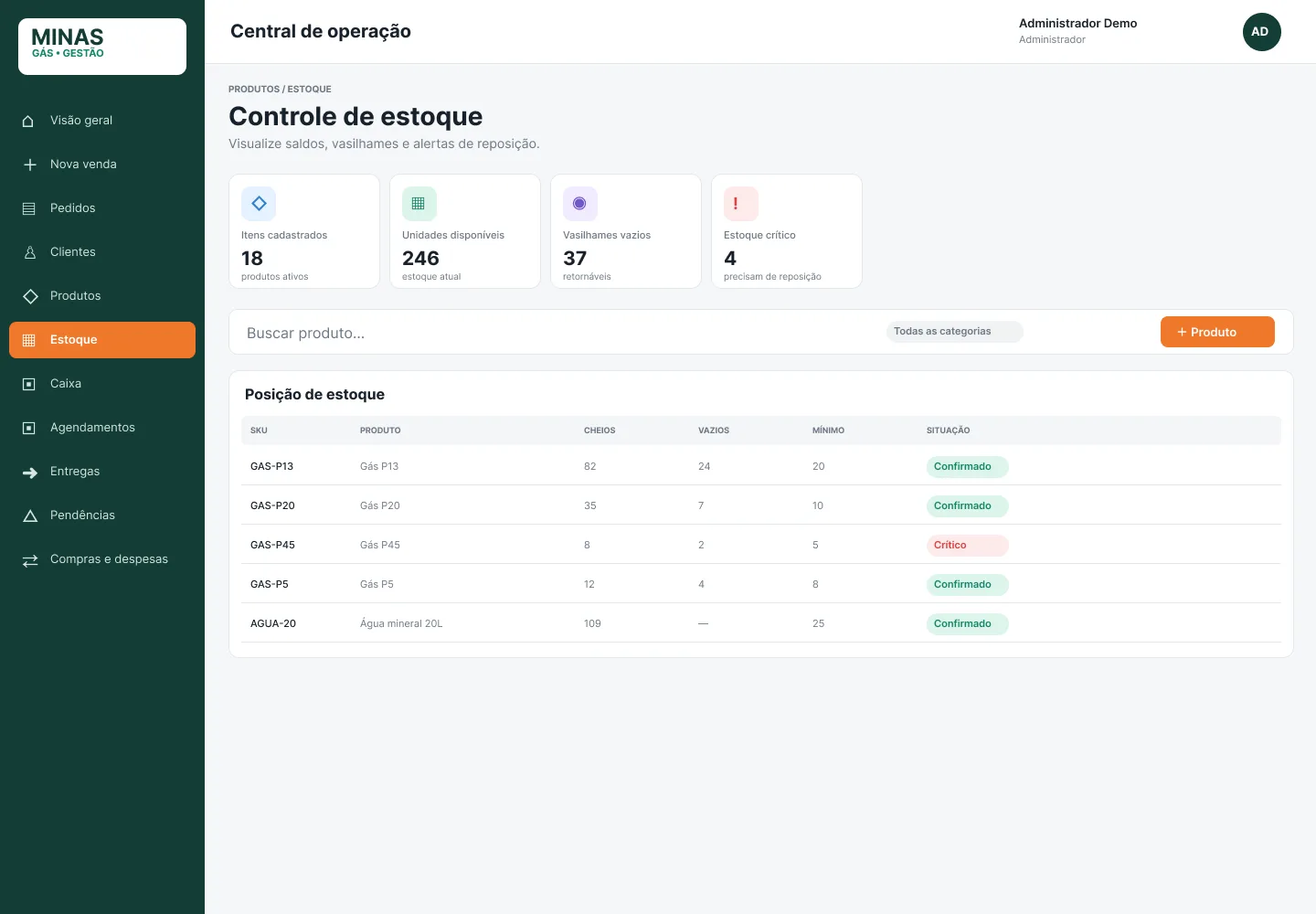Viewport: 1316px width, 914px height.
Task: Click the Confirmado badge in the AGUA-20 row
Action: tap(967, 624)
